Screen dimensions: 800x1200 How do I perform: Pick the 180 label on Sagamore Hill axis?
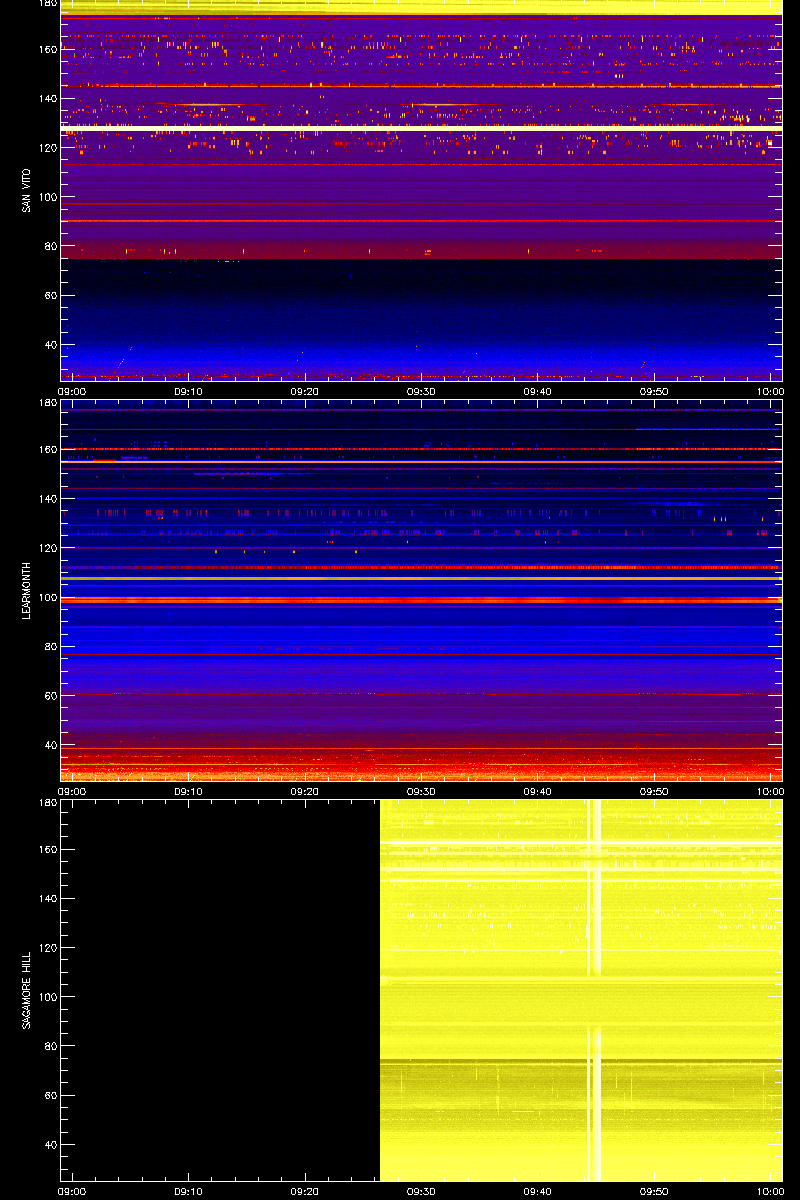[x=46, y=803]
